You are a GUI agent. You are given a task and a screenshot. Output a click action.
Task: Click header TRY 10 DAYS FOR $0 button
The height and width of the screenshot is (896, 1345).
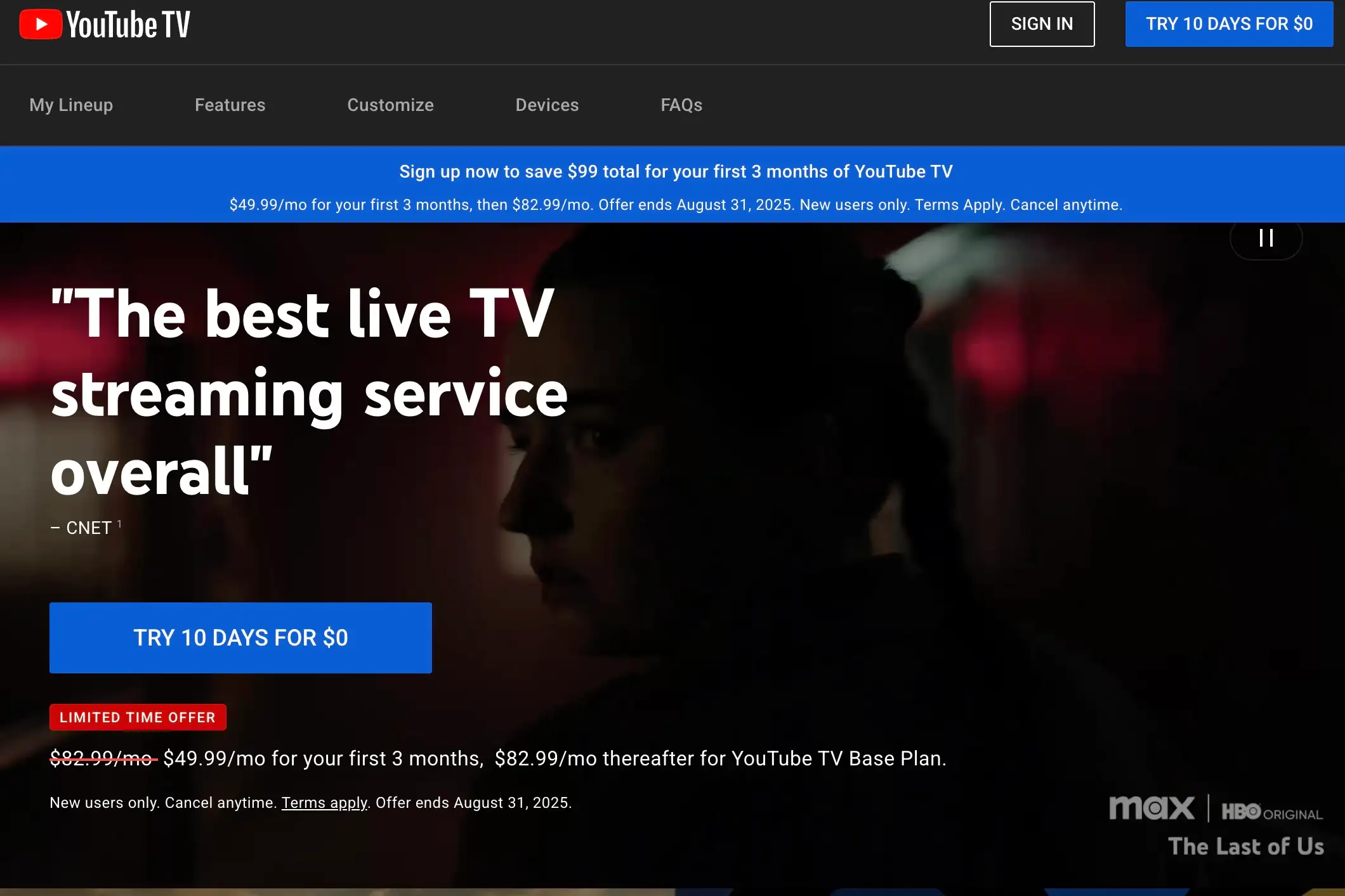coord(1229,24)
